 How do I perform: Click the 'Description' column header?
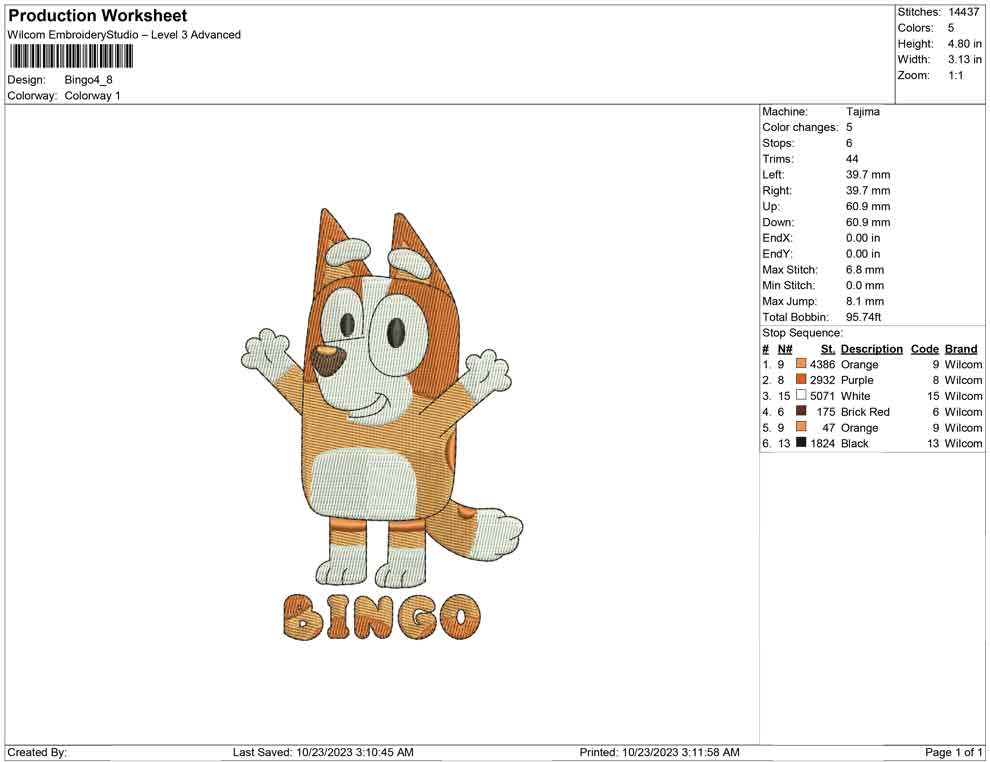pyautogui.click(x=871, y=348)
